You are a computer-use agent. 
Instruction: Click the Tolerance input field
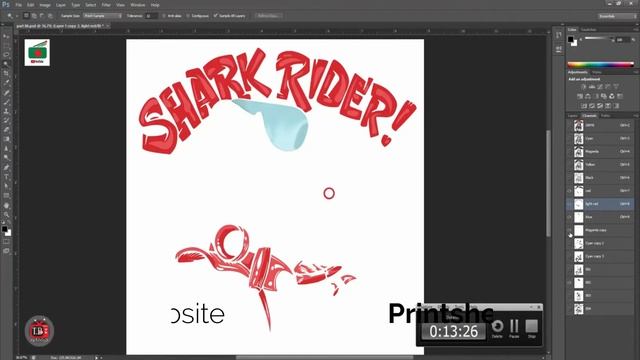(x=151, y=16)
